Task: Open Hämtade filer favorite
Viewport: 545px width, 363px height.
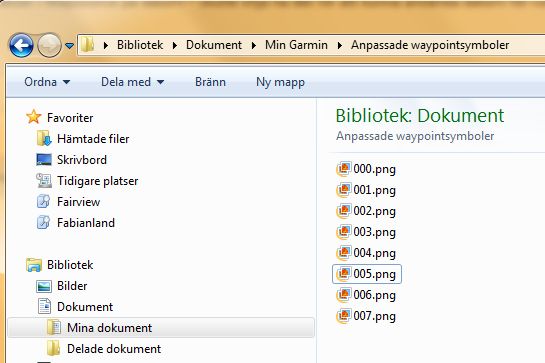Action: pos(93,139)
